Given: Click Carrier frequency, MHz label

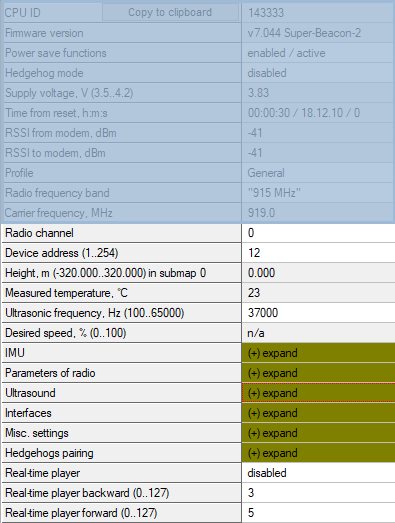Looking at the screenshot, I should [x=58, y=213].
